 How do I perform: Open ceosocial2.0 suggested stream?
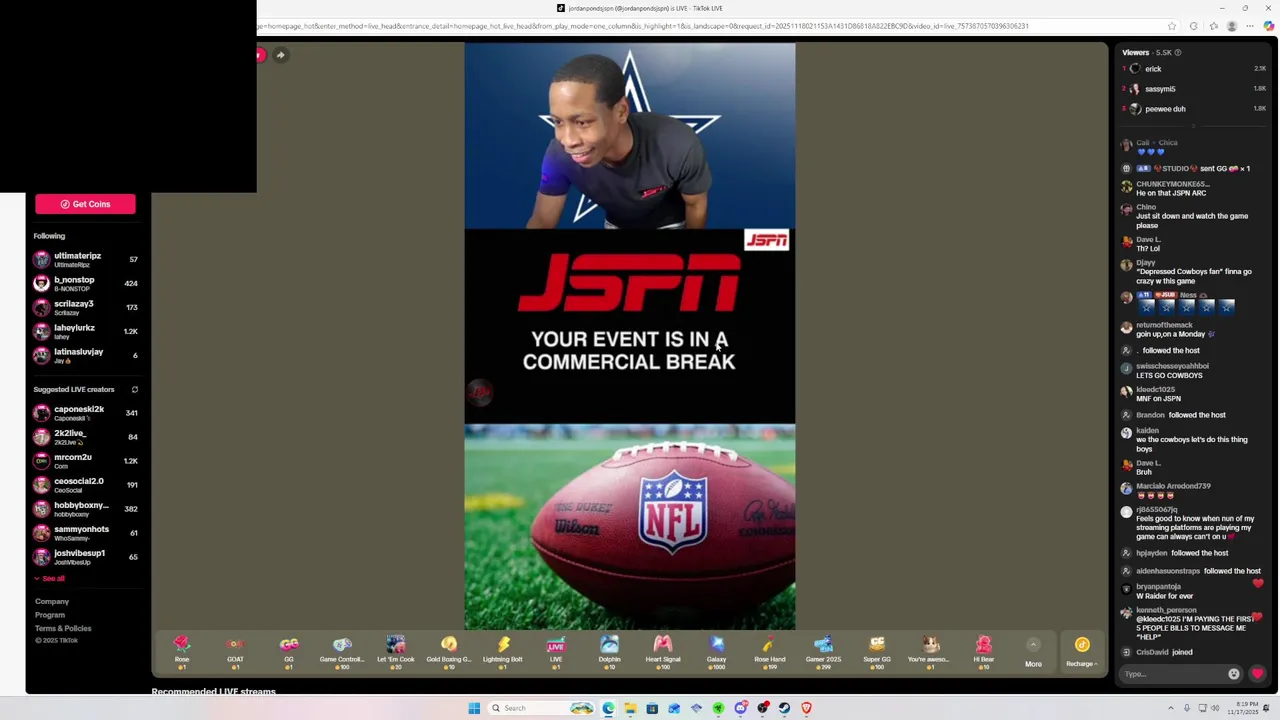[x=85, y=485]
